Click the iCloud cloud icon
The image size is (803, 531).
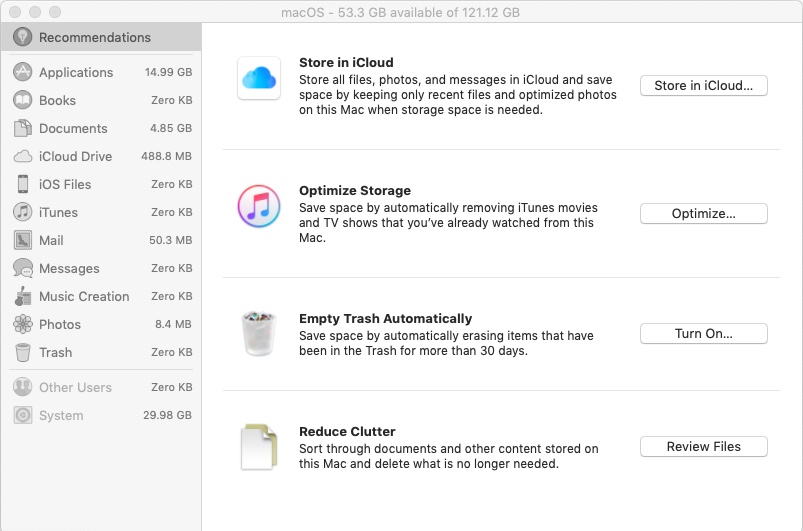point(258,78)
